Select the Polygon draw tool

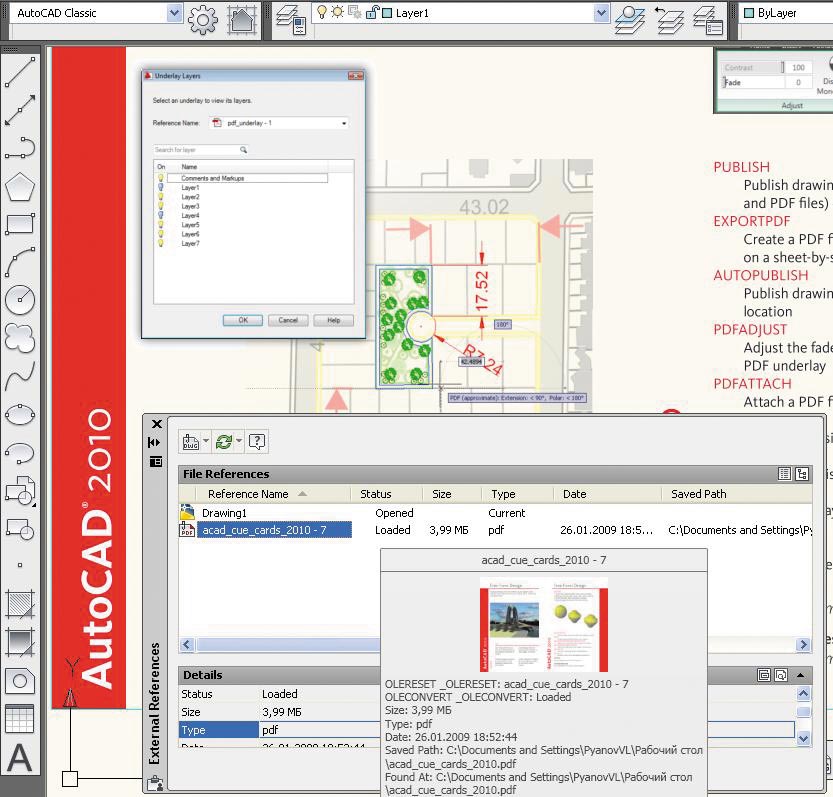coord(20,187)
